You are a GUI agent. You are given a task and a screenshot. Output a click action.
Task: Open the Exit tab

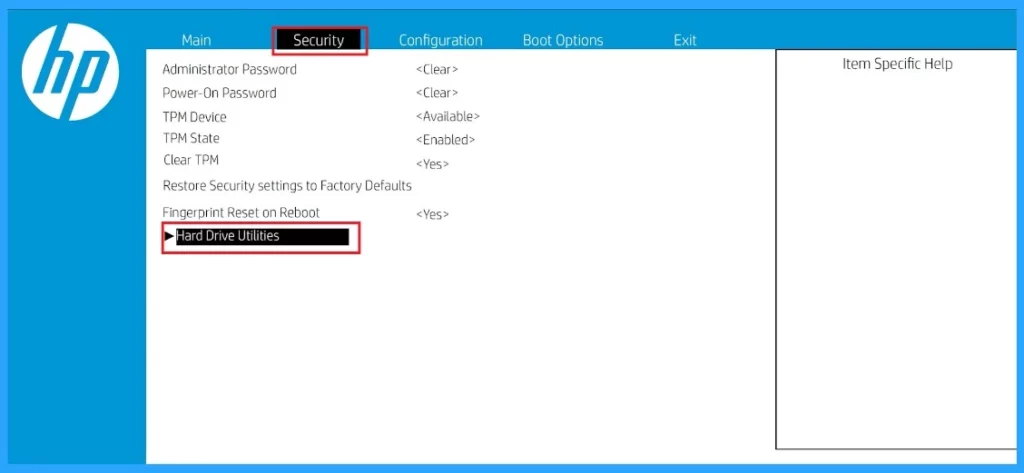685,41
